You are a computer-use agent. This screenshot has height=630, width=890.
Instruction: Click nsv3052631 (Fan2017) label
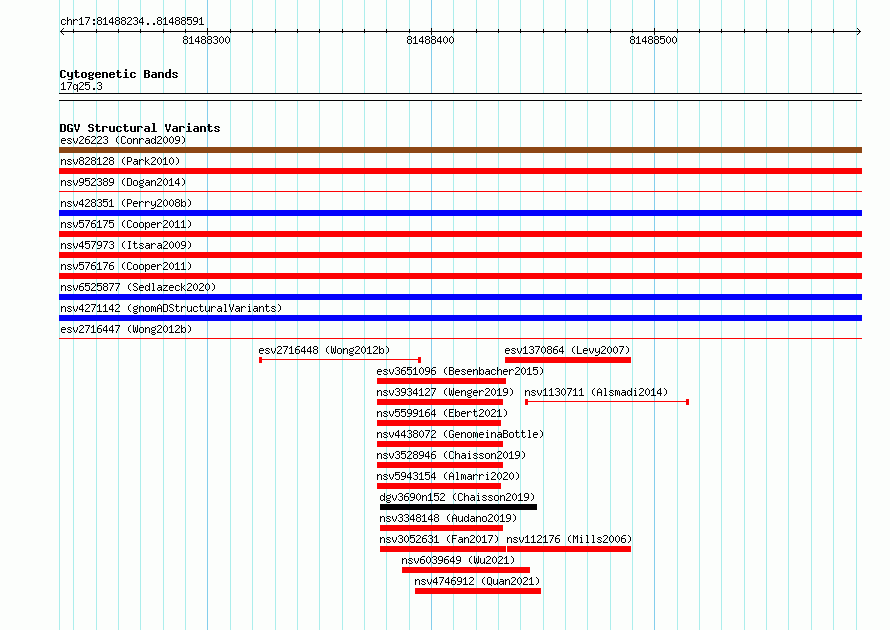point(439,539)
